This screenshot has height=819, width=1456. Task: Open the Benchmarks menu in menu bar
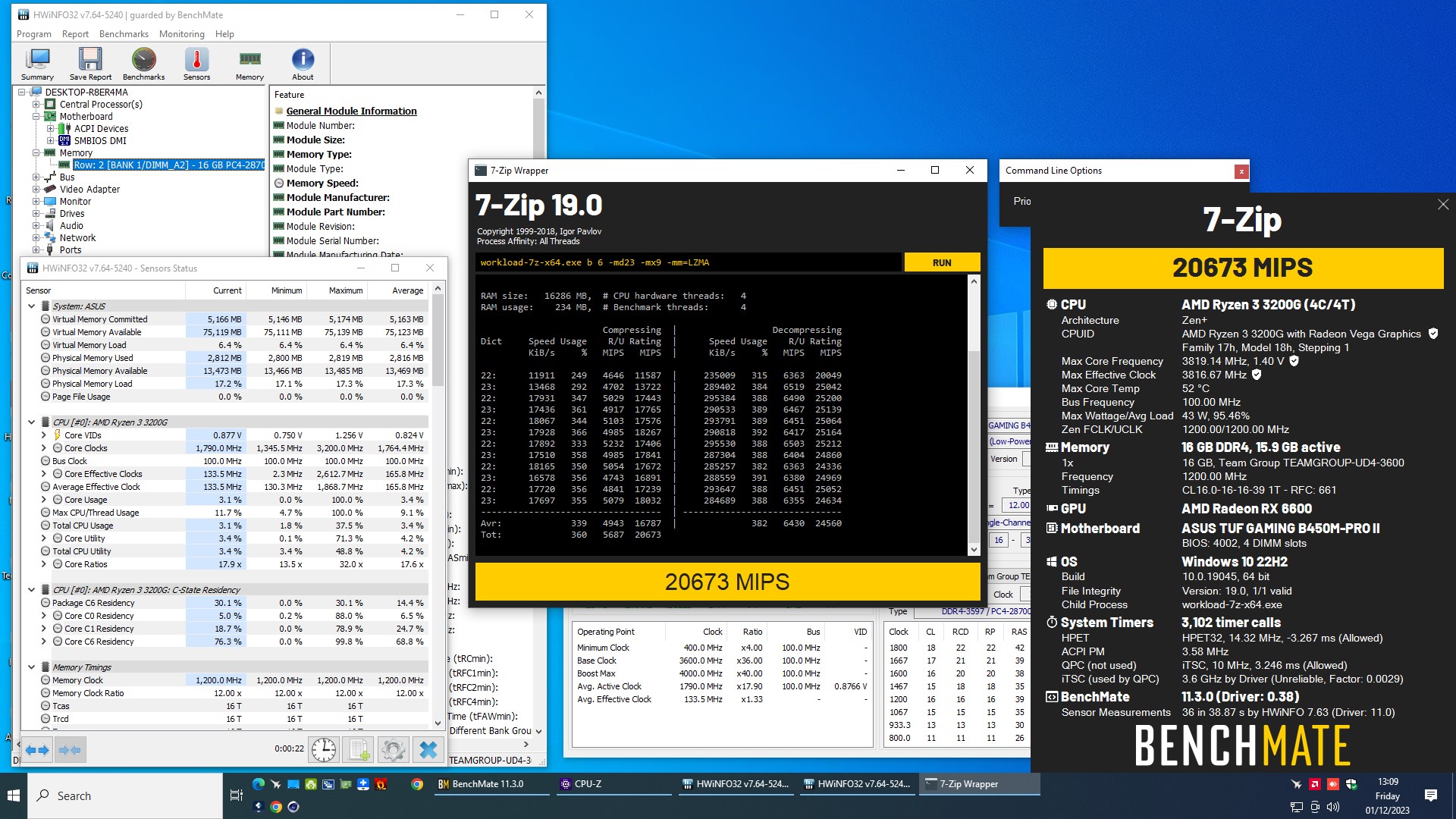click(124, 34)
